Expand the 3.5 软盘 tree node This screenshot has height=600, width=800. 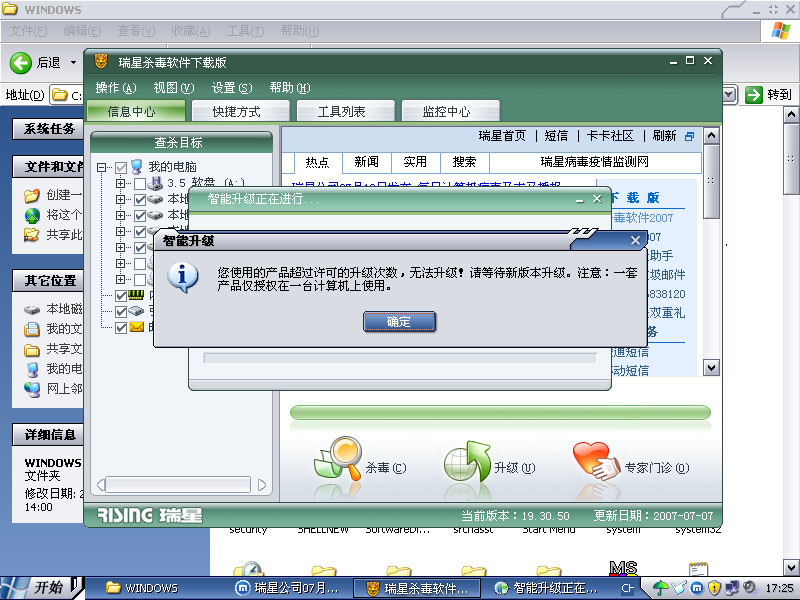coord(120,183)
